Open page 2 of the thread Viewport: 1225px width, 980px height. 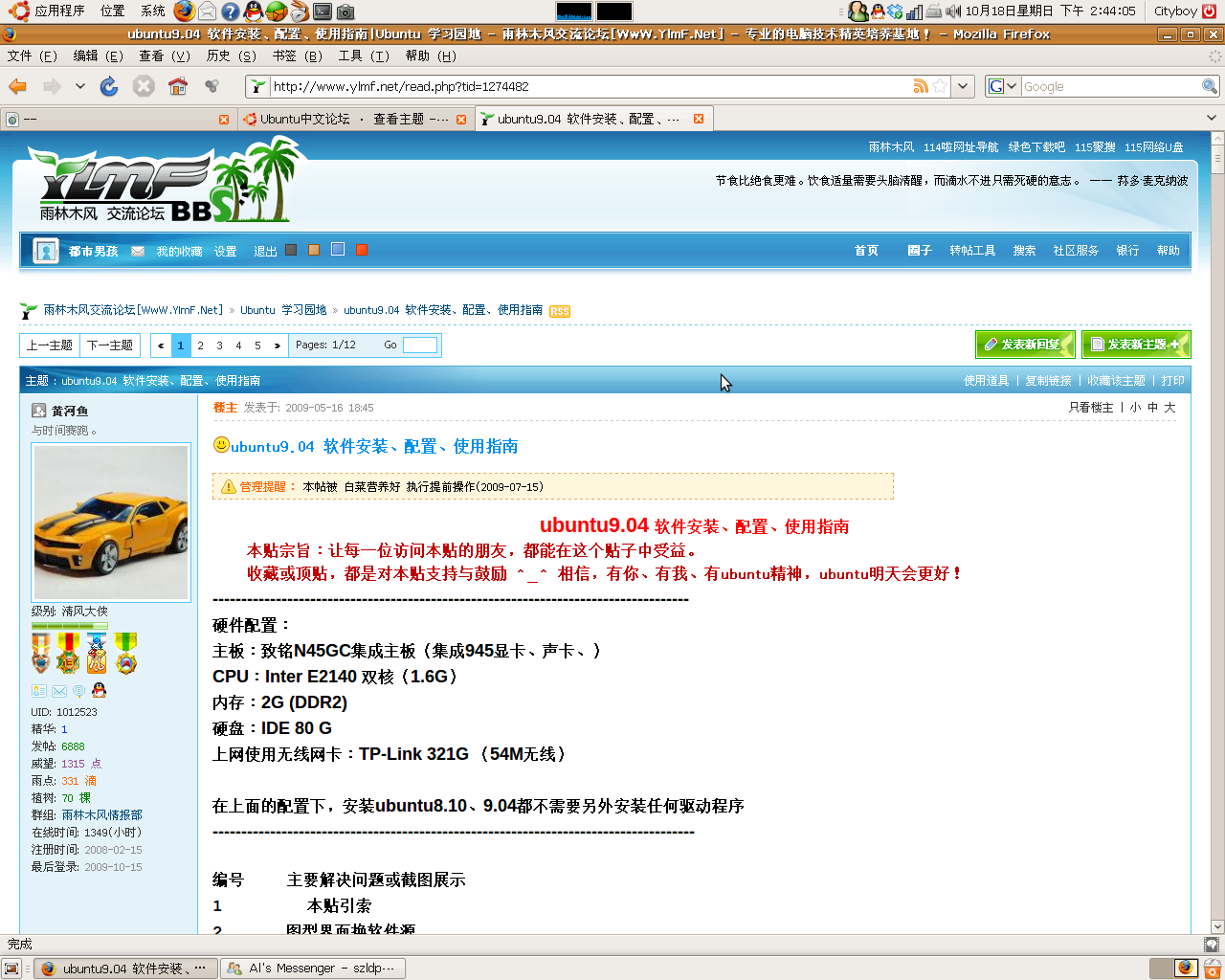click(x=200, y=345)
